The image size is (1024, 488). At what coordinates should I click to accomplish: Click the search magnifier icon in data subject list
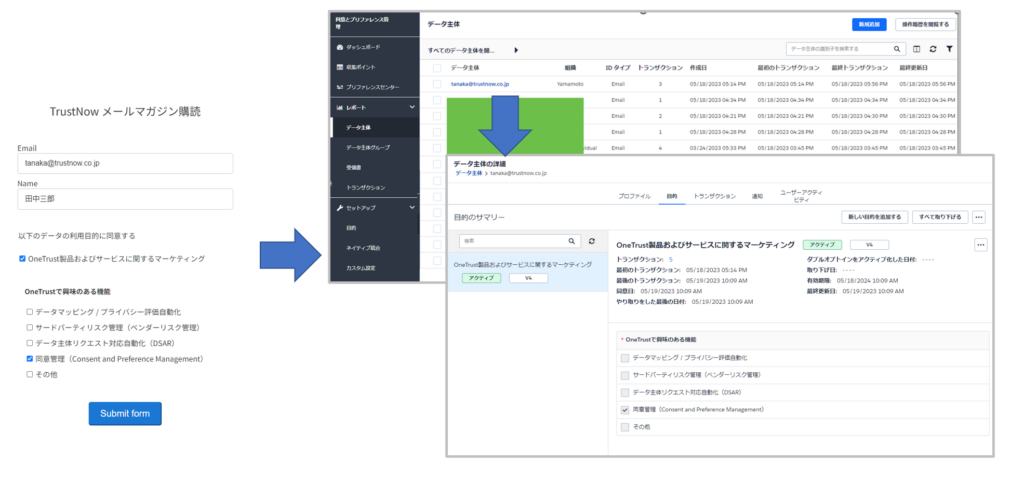click(x=897, y=48)
